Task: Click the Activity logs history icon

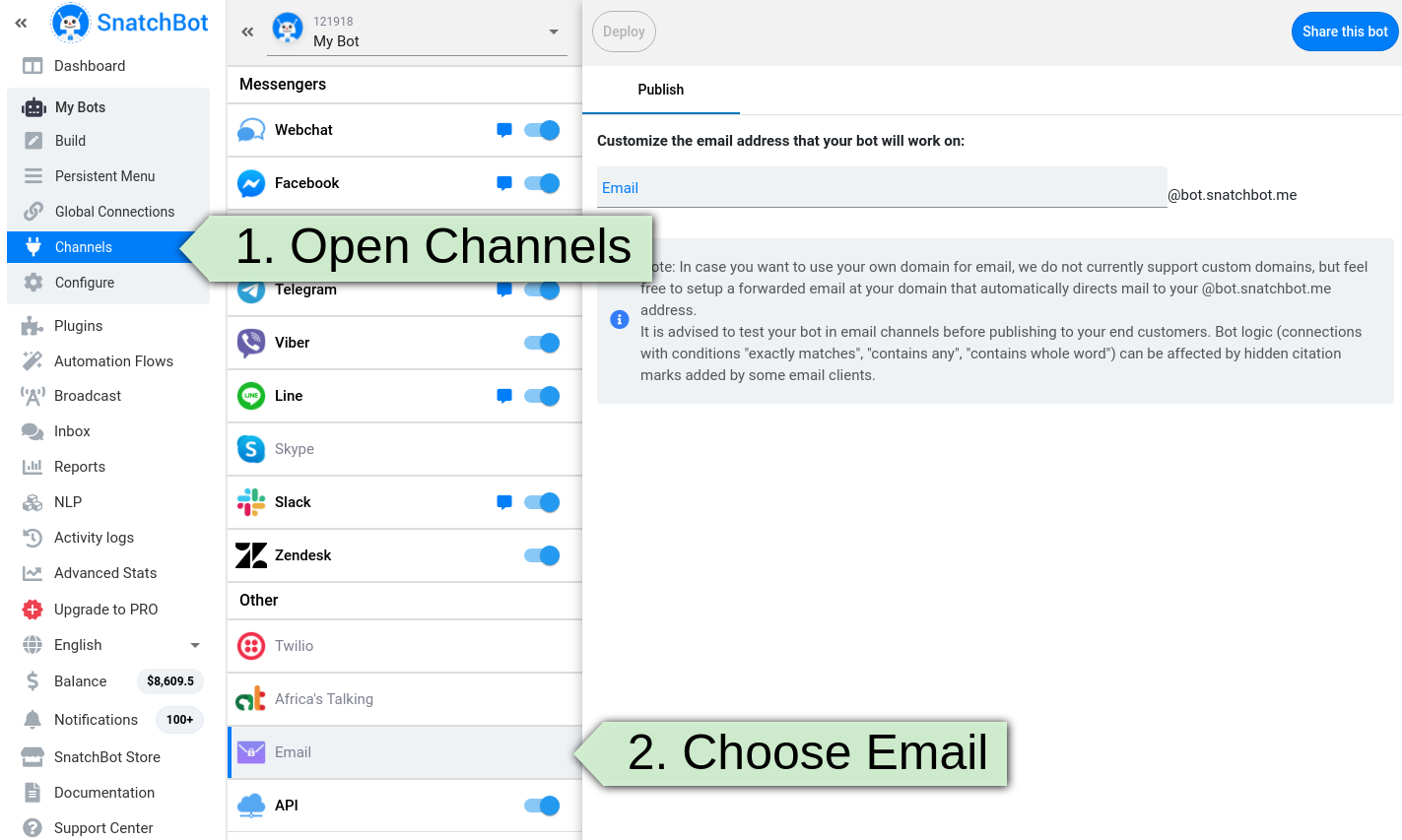Action: pyautogui.click(x=33, y=538)
